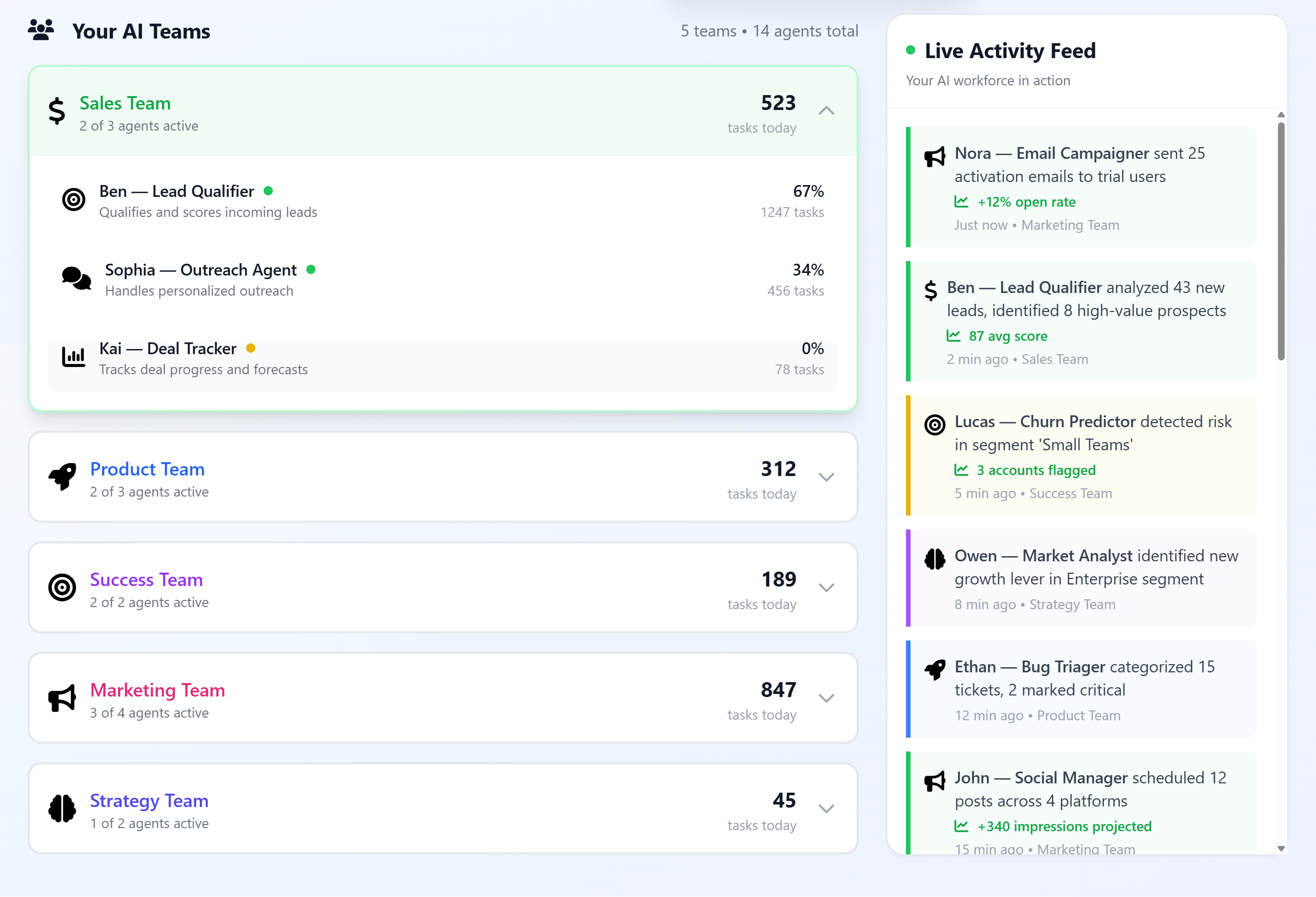Select the Ben — Lead Qualifier target icon
The image size is (1316, 897).
click(x=73, y=200)
